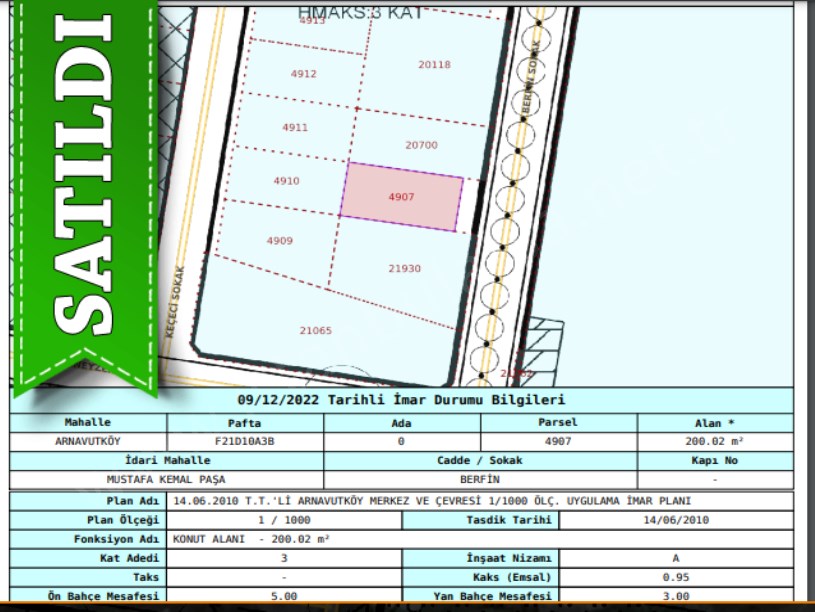
Task: Click the Tasdik Tarihi value 14/06/2010
Action: tap(676, 520)
